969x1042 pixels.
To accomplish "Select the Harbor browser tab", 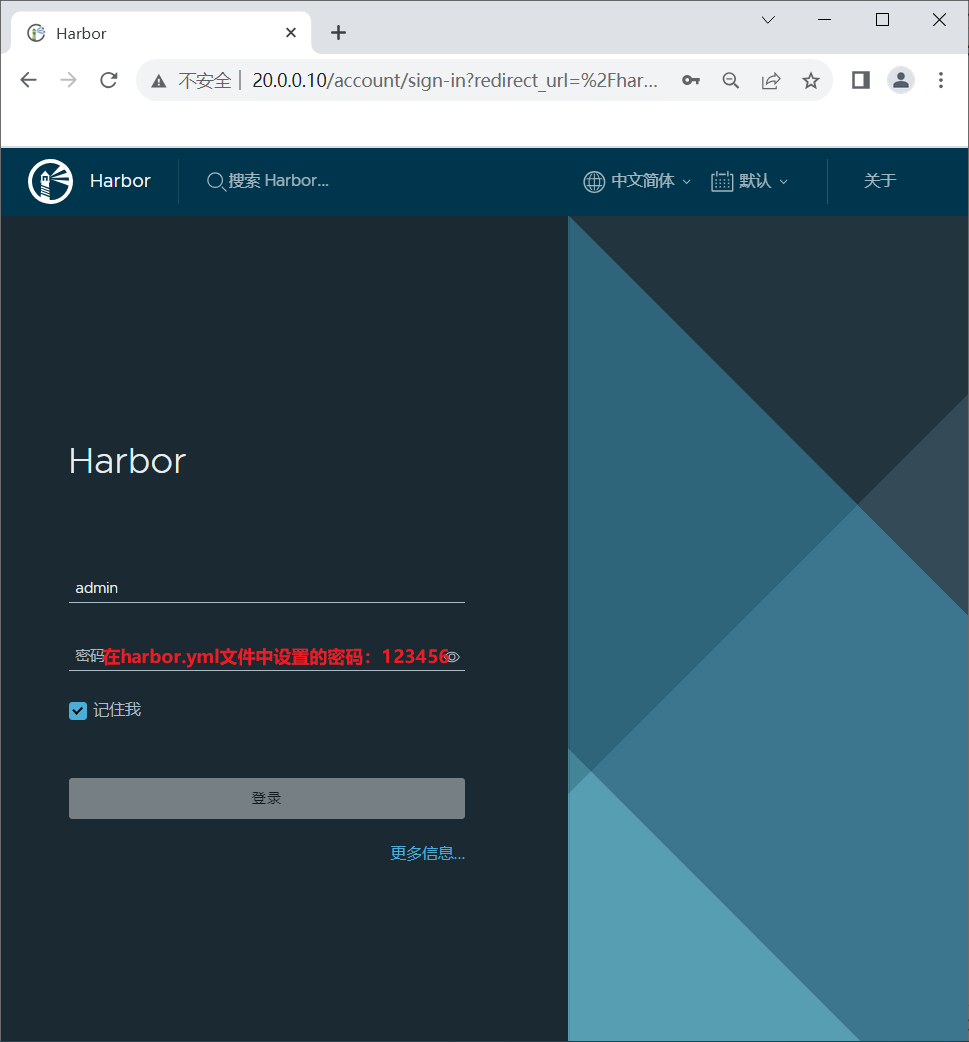I will tap(162, 33).
